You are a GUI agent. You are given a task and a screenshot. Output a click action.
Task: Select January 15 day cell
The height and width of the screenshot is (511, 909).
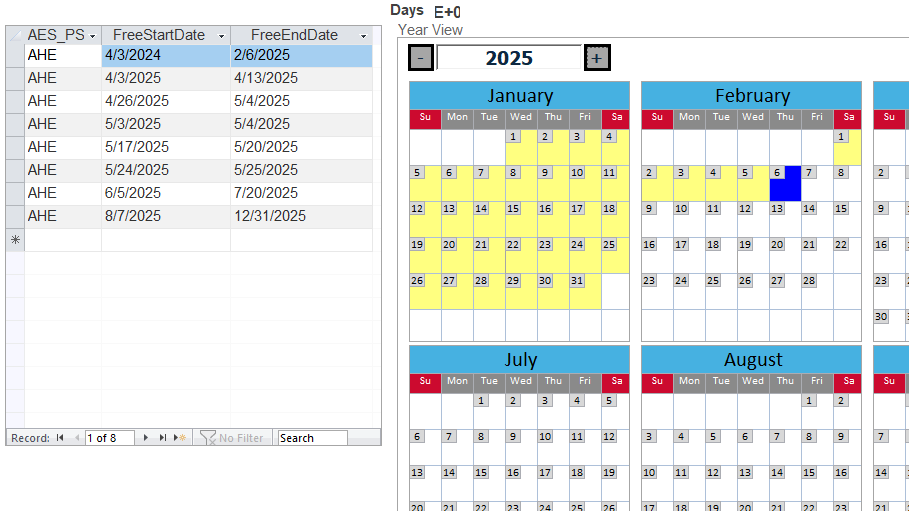pos(521,219)
